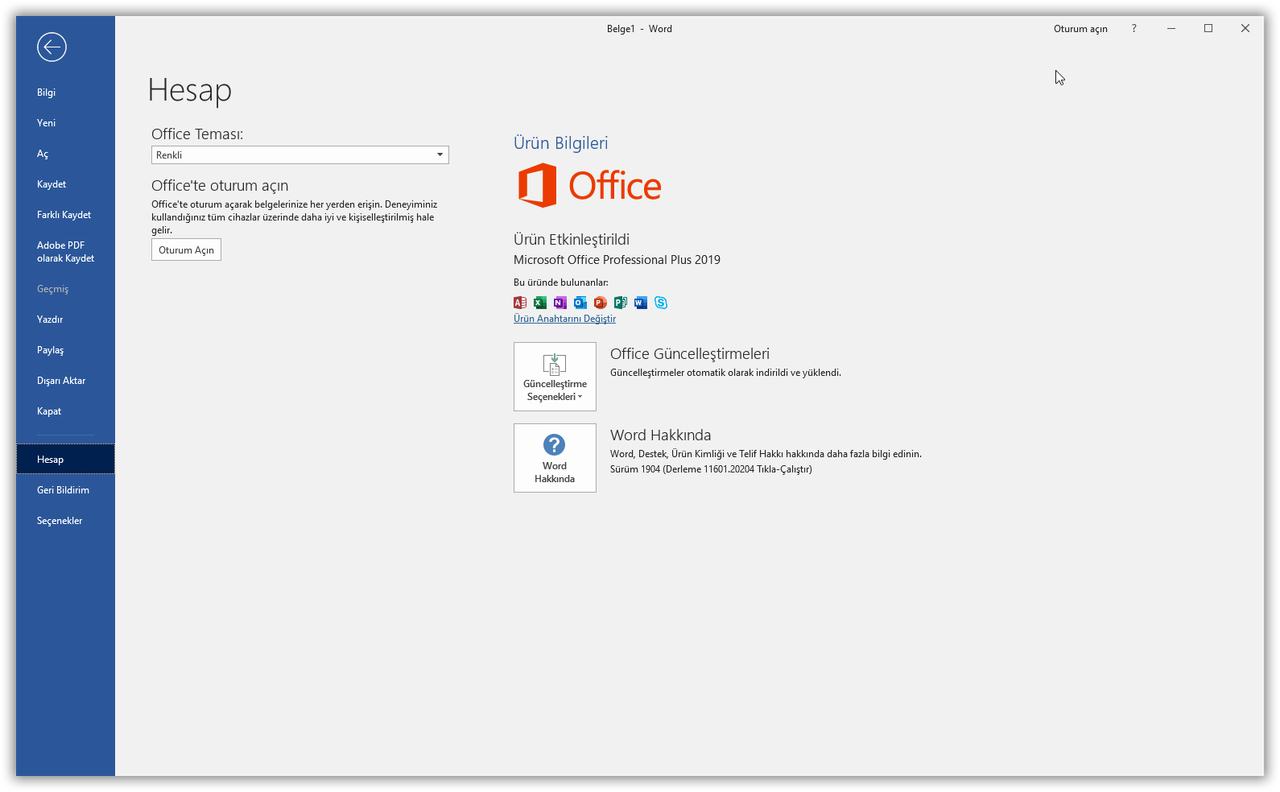1280x792 pixels.
Task: Expand Güncelleştirme Seçenekleri options button
Action: pos(555,377)
